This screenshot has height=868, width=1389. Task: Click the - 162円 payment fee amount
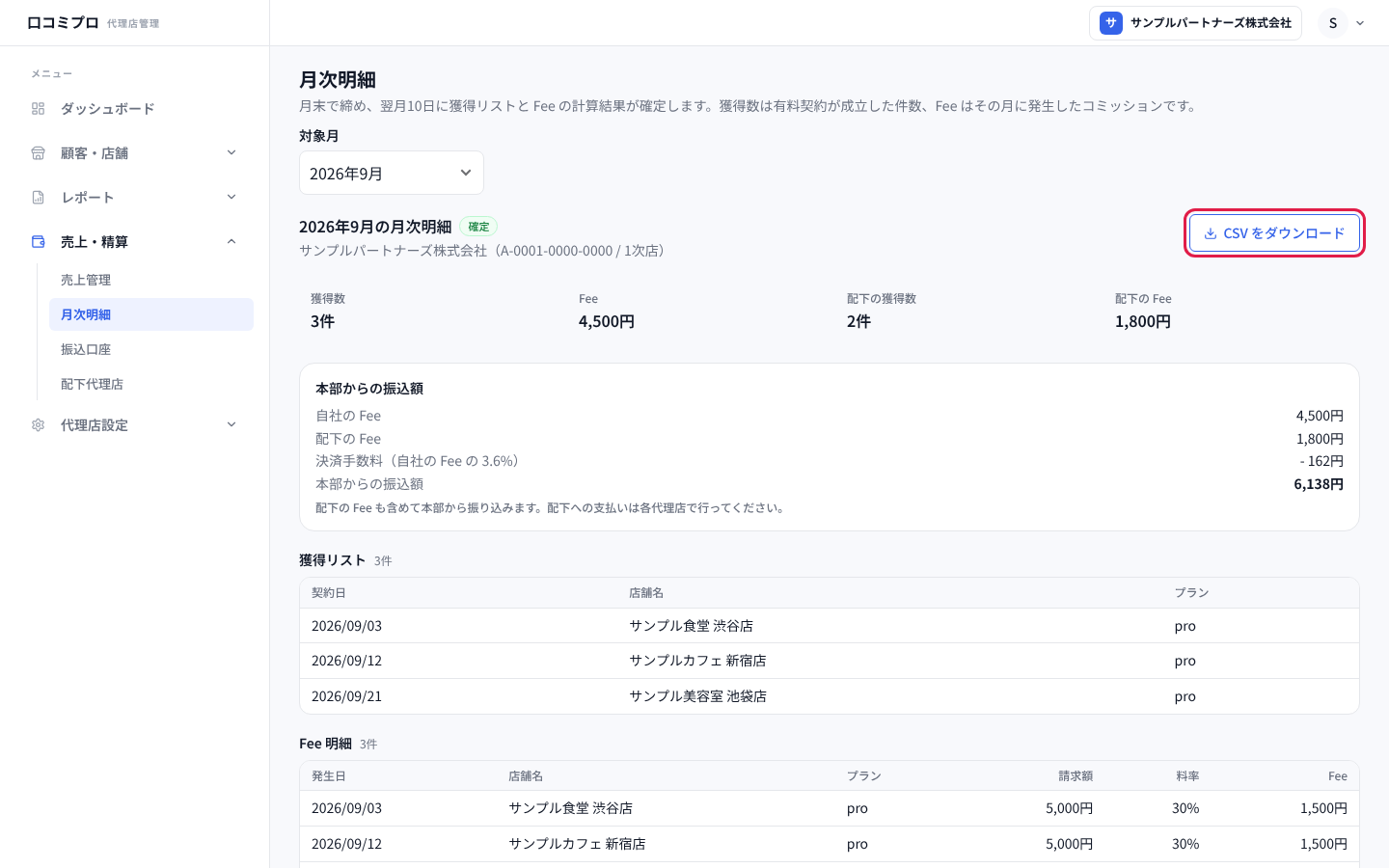click(1321, 461)
